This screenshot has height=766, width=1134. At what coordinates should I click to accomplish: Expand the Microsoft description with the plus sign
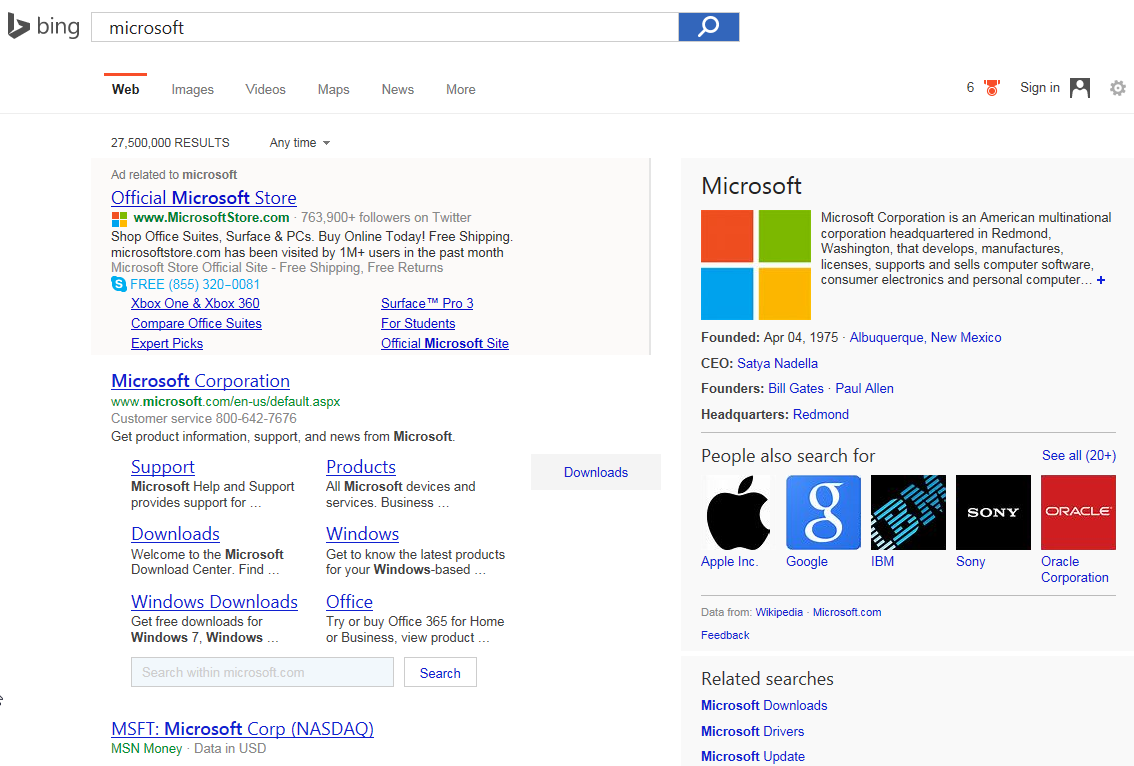[x=1101, y=281]
